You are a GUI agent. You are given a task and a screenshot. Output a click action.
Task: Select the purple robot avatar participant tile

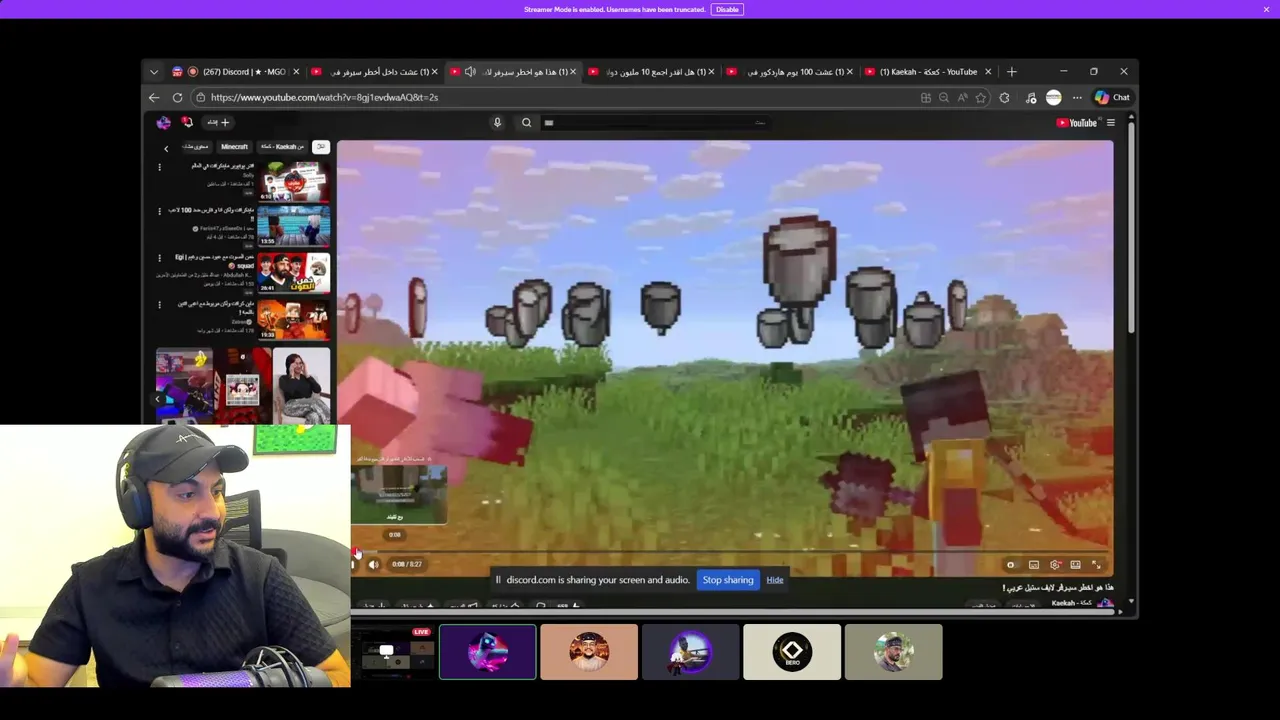tap(487, 652)
